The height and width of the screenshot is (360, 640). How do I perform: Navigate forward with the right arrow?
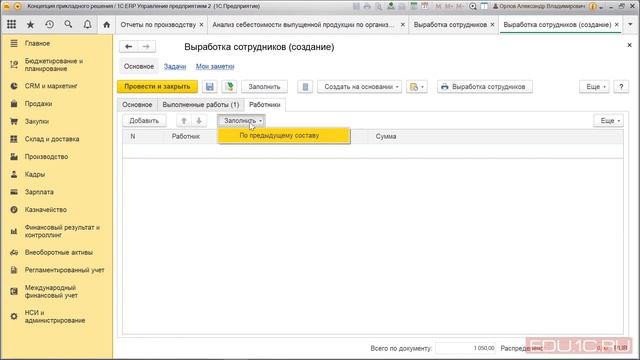(146, 47)
